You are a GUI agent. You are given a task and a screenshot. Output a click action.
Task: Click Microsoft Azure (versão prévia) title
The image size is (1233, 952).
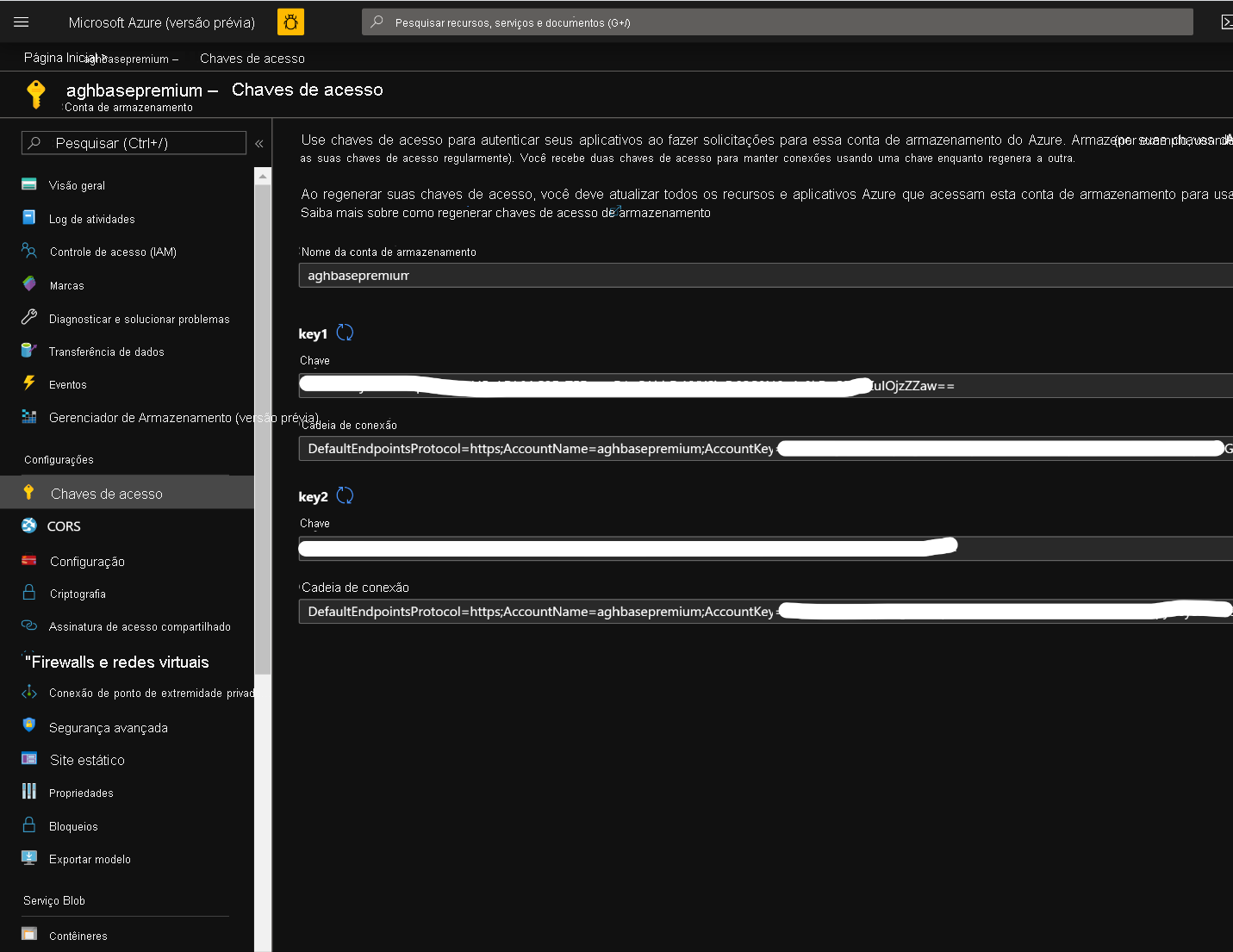click(x=162, y=22)
